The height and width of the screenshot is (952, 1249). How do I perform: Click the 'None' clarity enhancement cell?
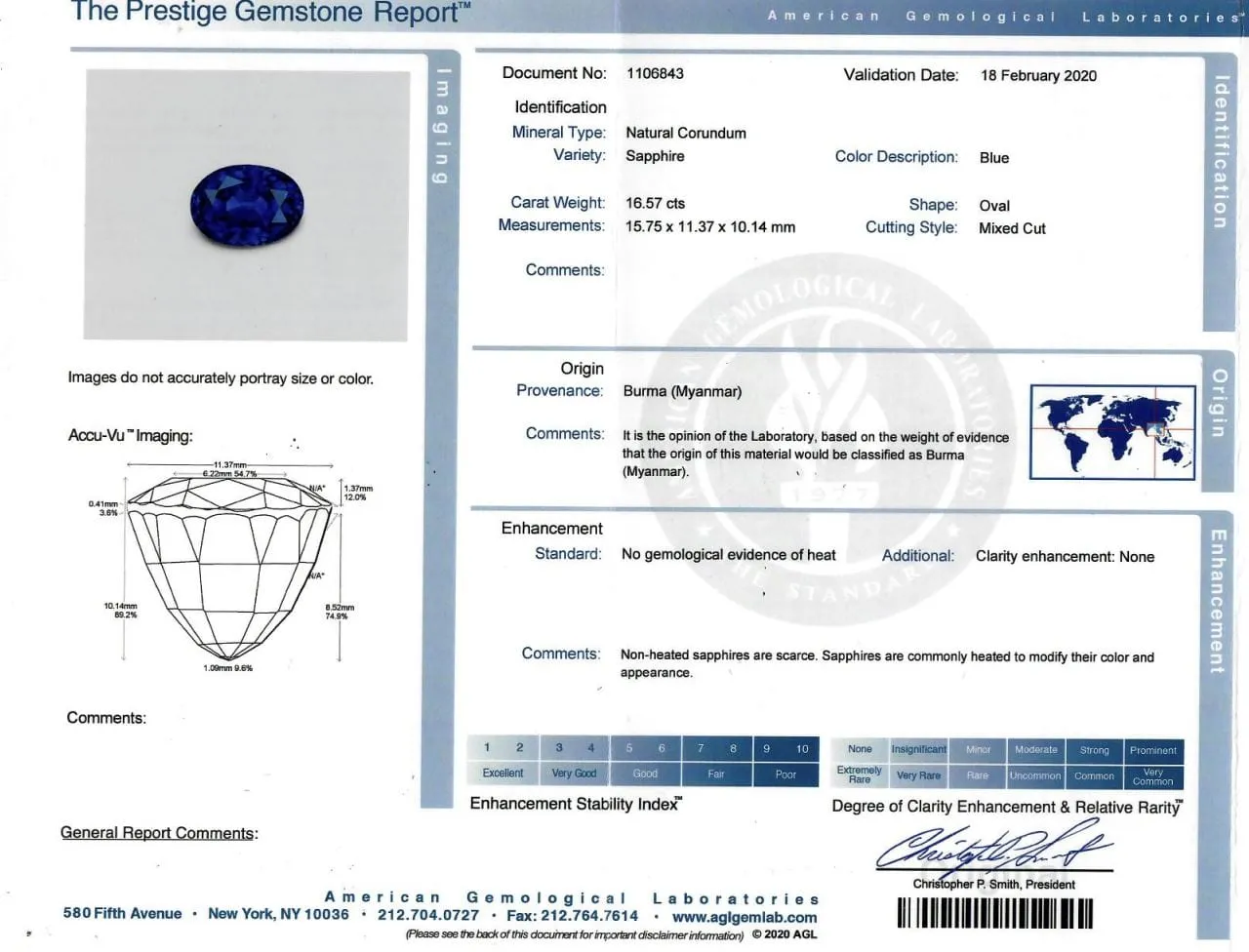(860, 749)
